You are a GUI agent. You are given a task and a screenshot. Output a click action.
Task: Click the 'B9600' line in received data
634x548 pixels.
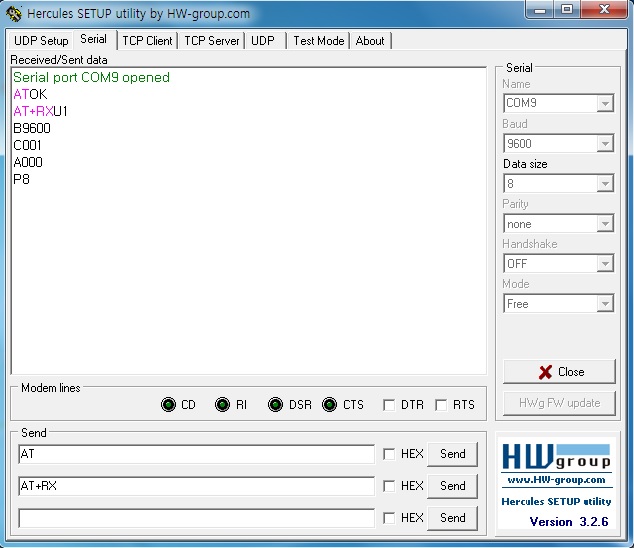[32, 128]
